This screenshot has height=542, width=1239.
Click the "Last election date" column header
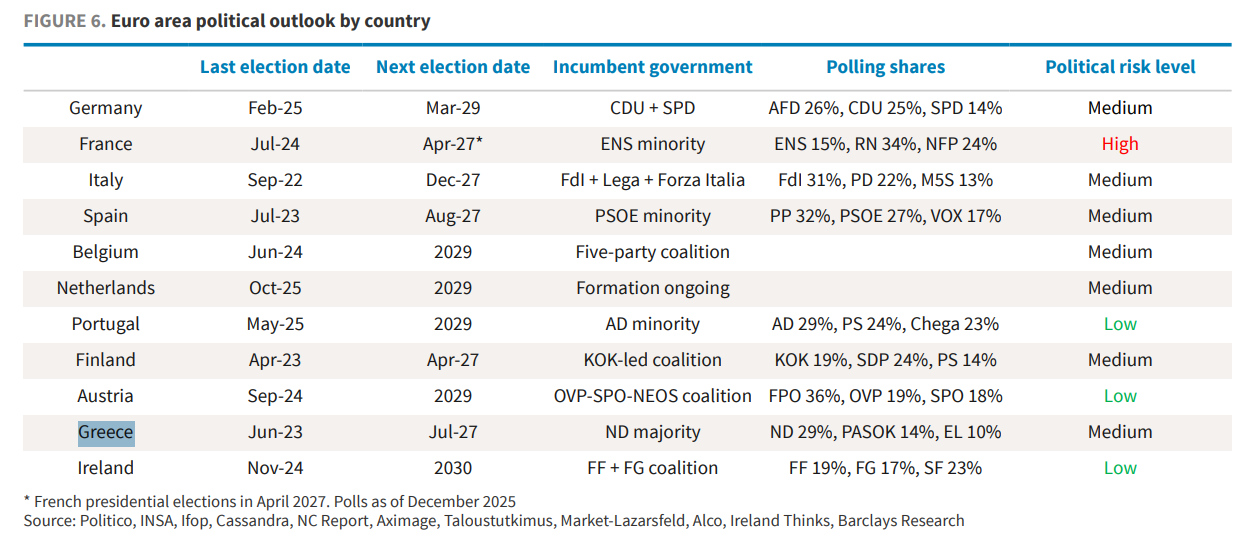click(x=275, y=67)
